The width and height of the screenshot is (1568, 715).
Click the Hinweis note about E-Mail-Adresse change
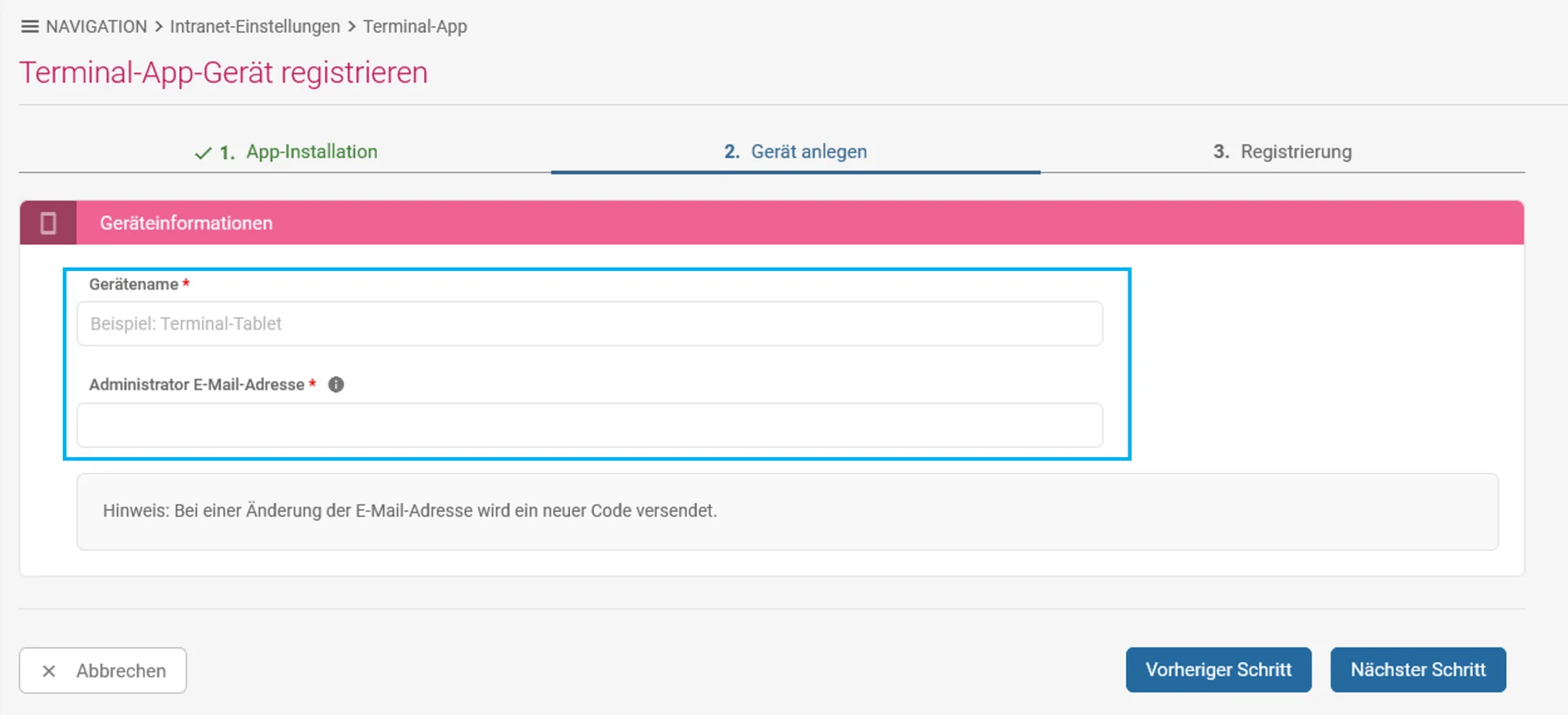tap(410, 511)
